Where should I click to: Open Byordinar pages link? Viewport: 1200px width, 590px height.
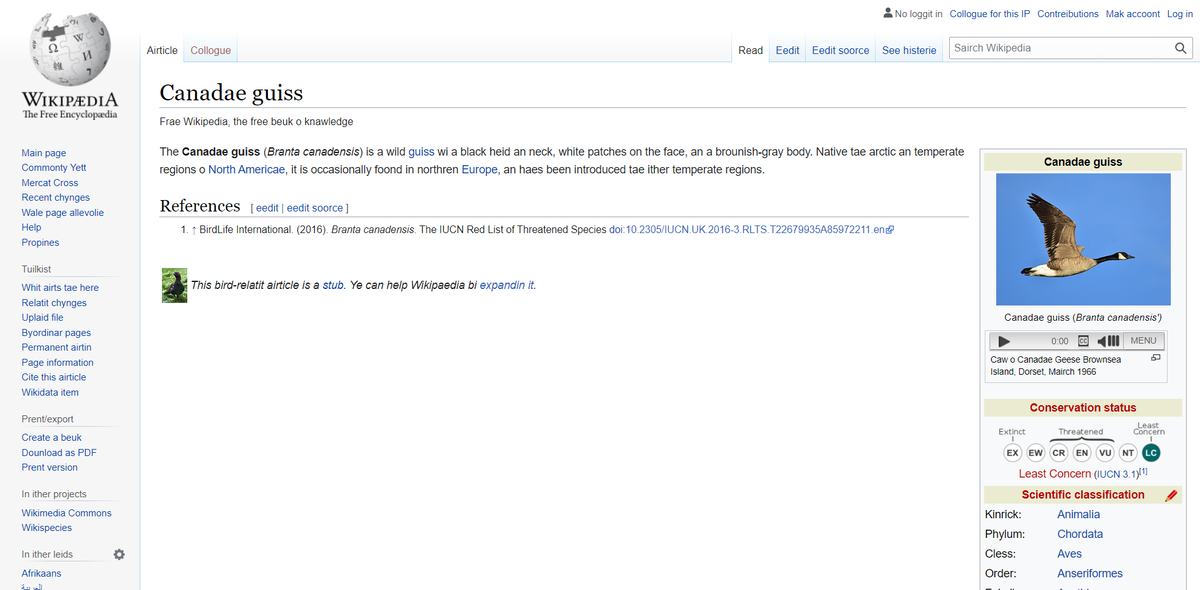(x=56, y=333)
